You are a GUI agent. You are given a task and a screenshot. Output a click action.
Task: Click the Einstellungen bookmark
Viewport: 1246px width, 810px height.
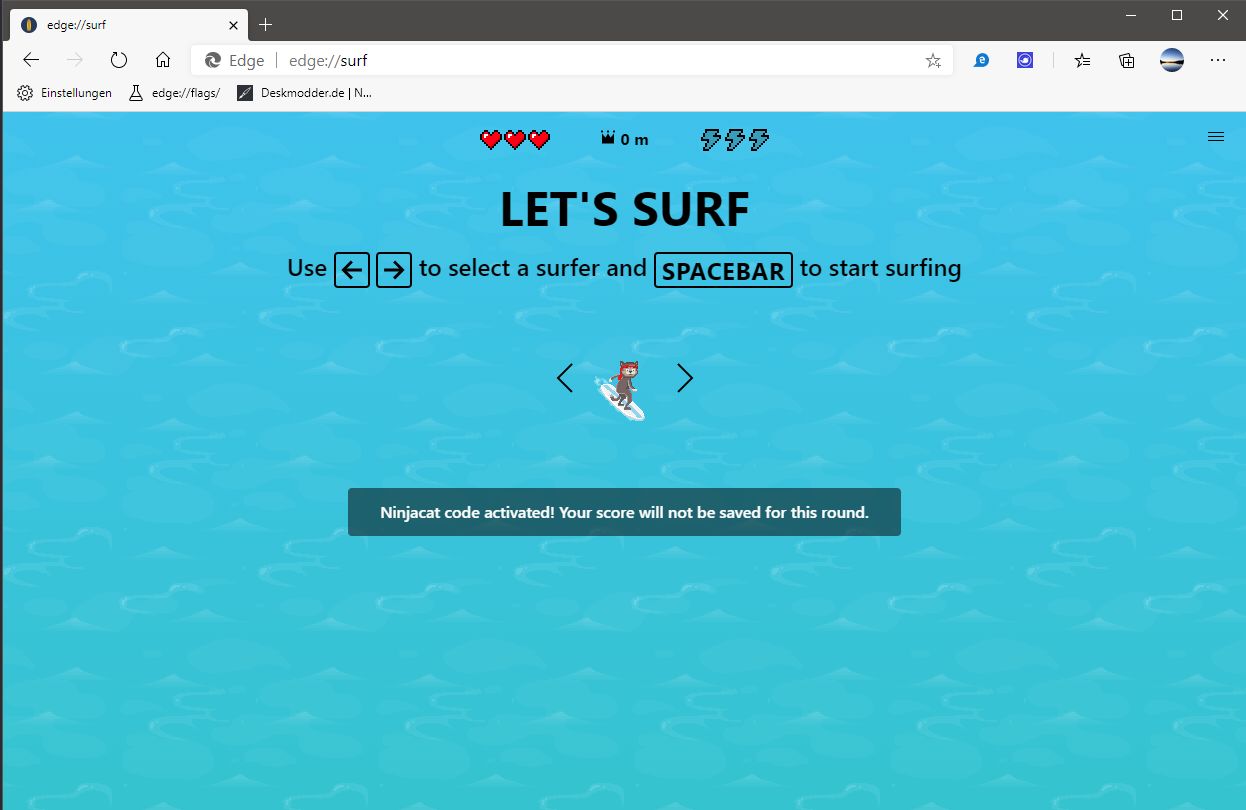65,93
